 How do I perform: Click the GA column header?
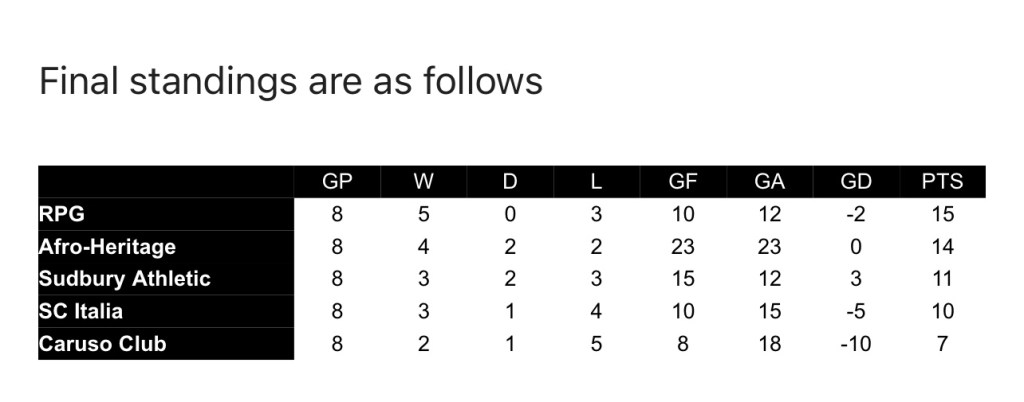770,182
